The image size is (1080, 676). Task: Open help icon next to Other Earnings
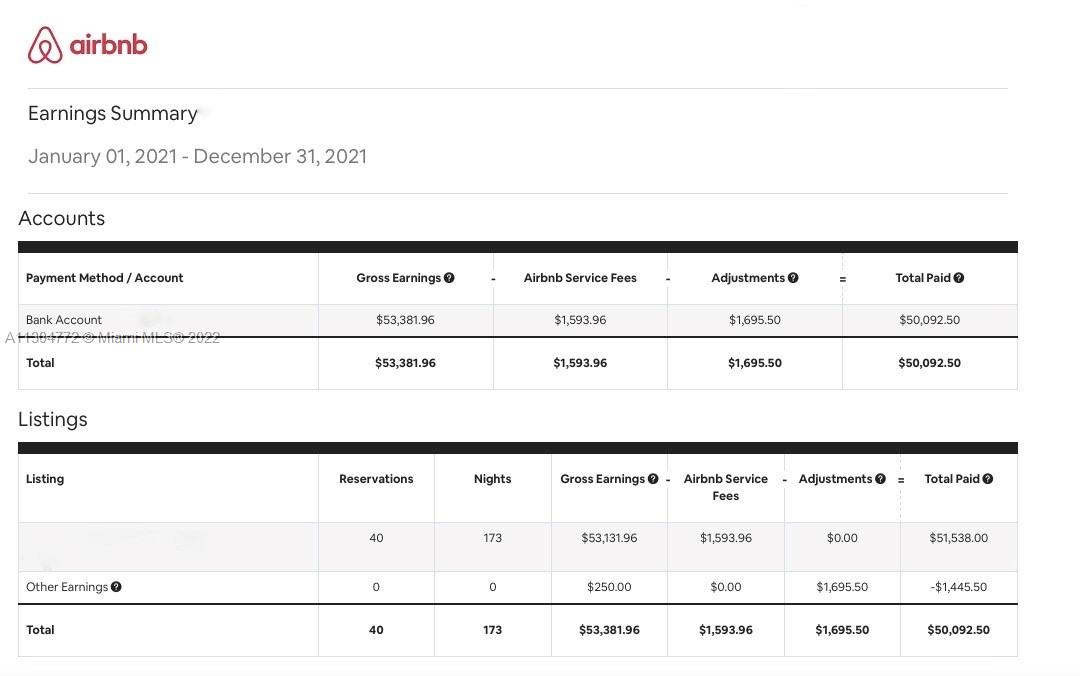(116, 586)
